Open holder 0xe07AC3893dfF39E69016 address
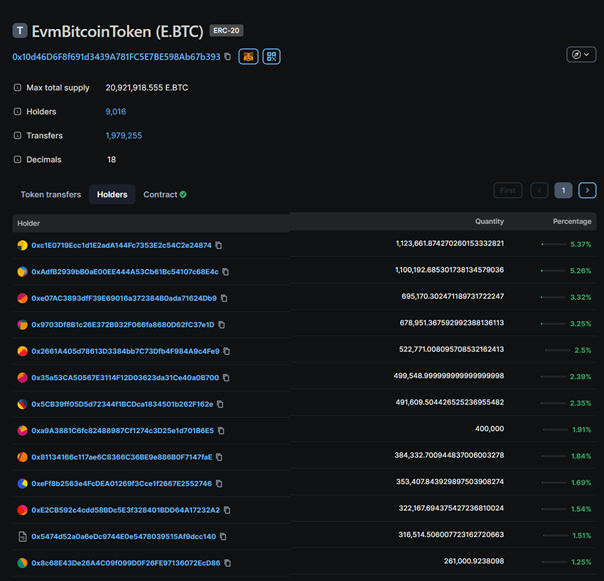Image resolution: width=604 pixels, height=581 pixels. 124,298
